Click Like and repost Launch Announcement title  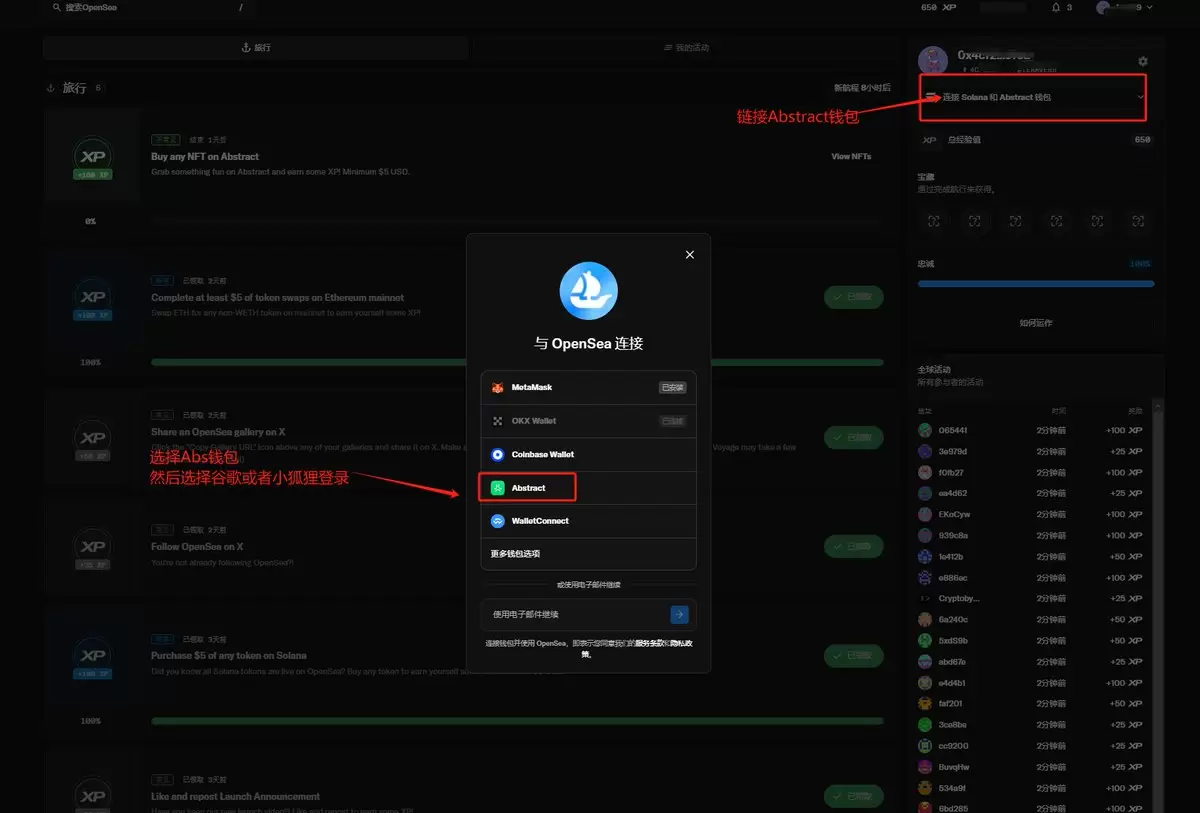(x=235, y=797)
